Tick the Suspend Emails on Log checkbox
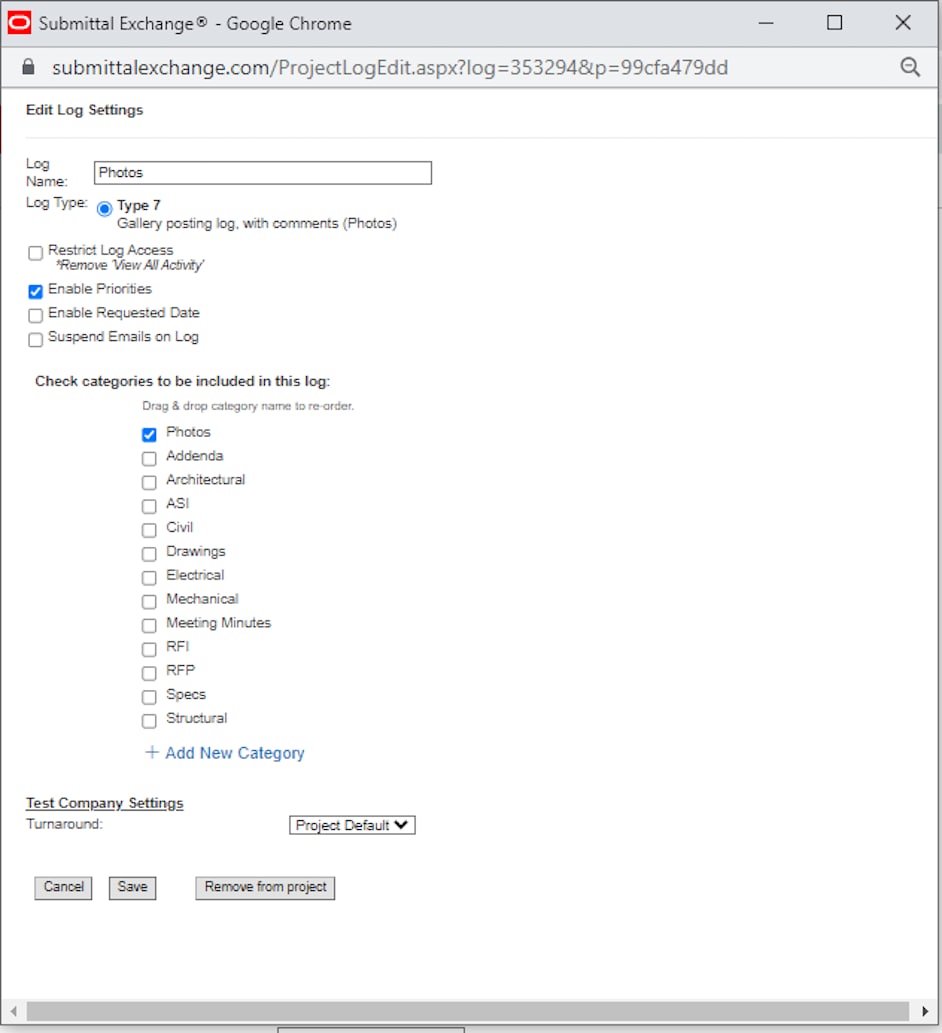Image resolution: width=942 pixels, height=1033 pixels. click(36, 339)
